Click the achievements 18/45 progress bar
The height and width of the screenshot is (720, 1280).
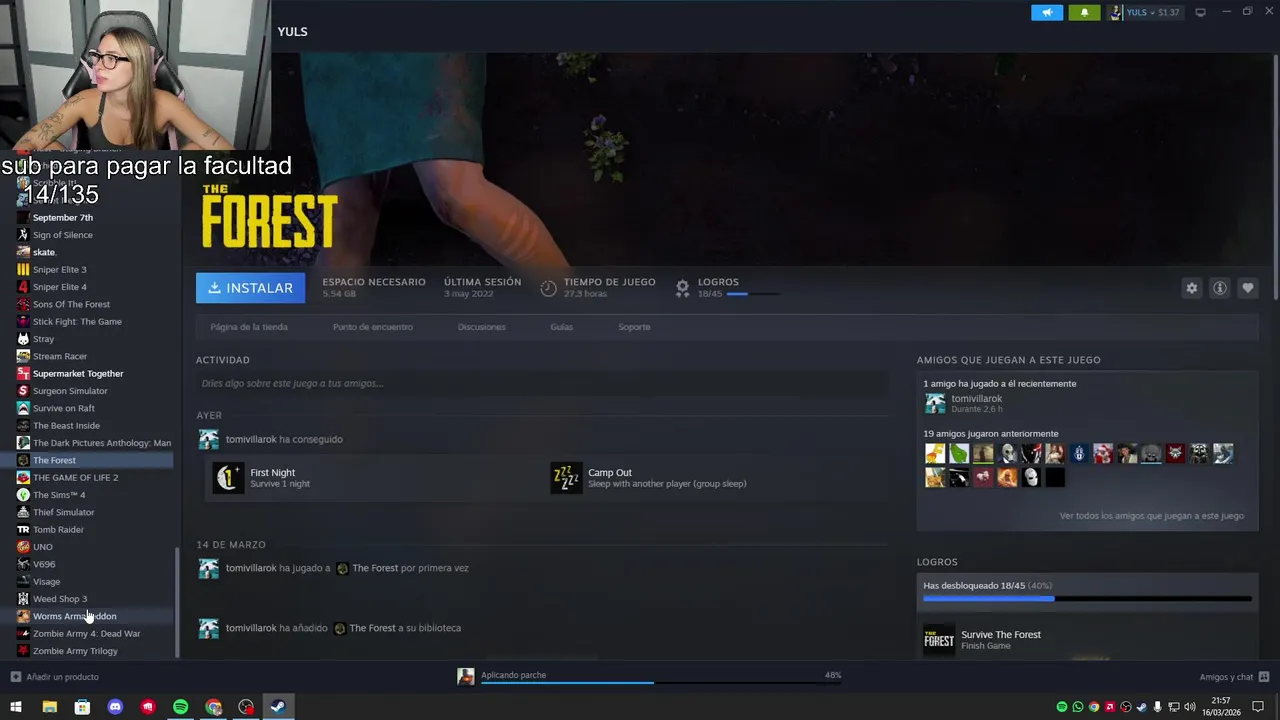(x=1087, y=598)
